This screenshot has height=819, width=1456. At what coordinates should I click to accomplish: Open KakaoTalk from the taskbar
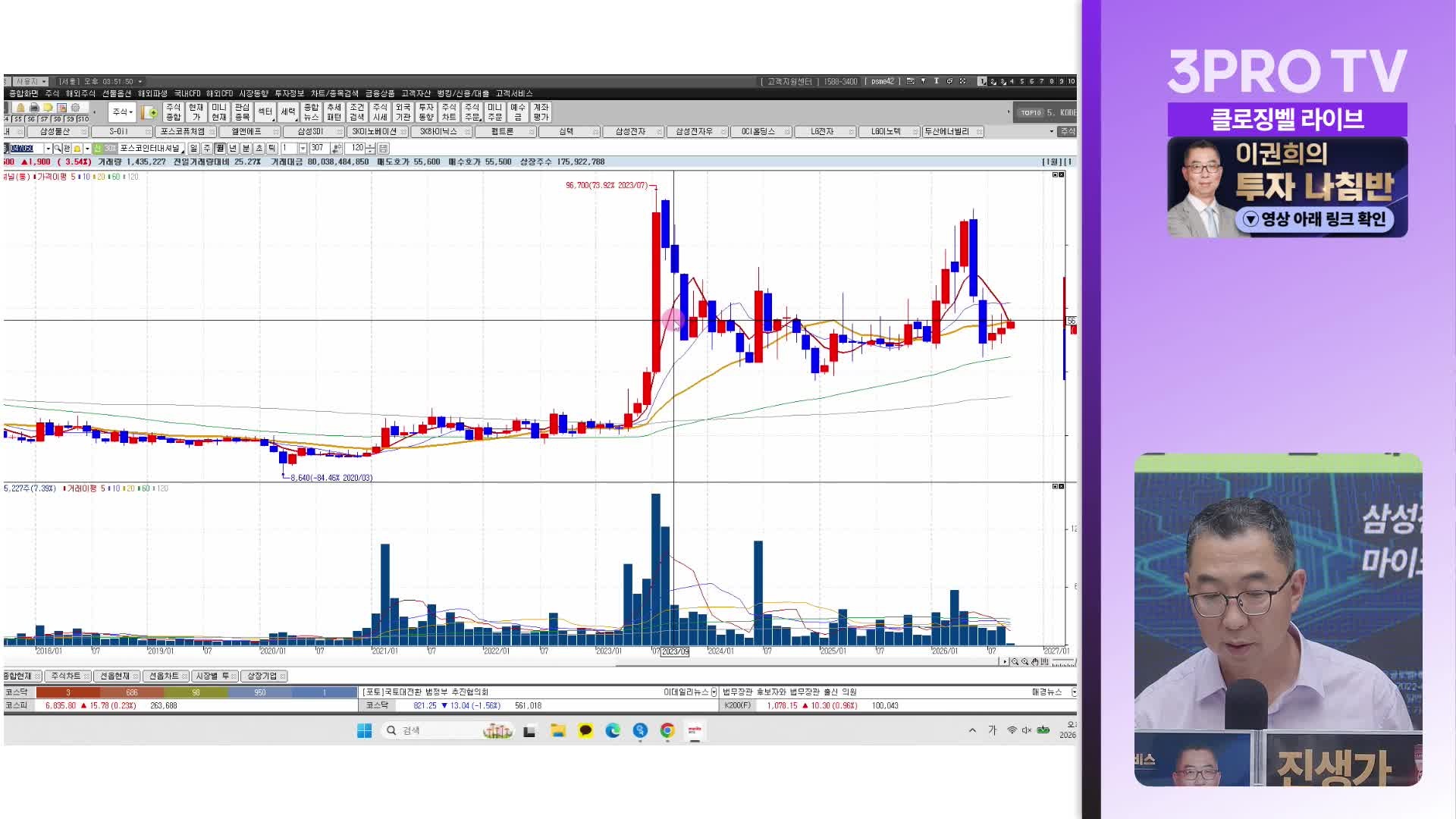pos(585,730)
